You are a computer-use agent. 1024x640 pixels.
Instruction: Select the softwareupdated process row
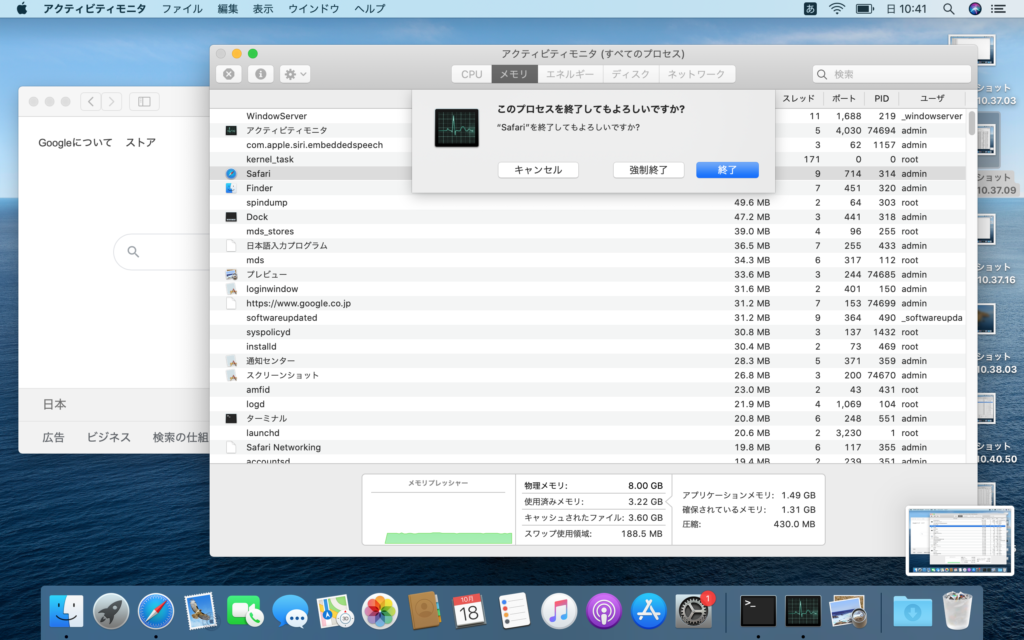pos(588,317)
